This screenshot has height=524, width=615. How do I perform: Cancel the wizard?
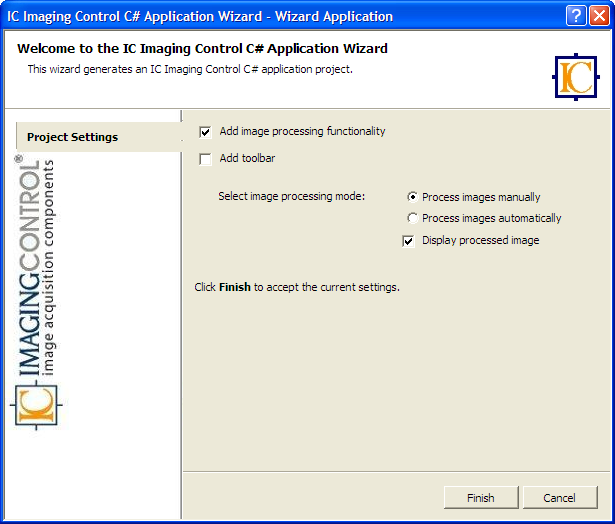(x=560, y=498)
